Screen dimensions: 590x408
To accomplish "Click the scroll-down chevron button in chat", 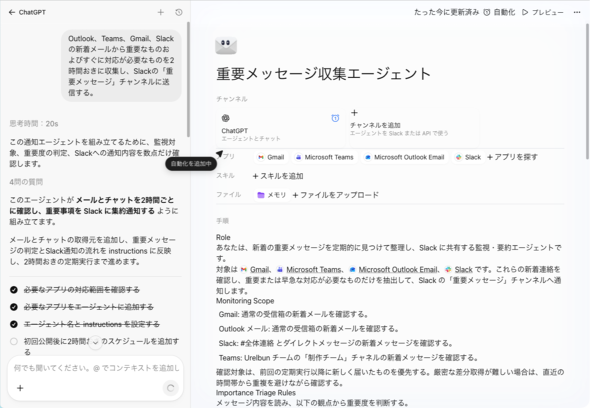I will tap(96, 343).
